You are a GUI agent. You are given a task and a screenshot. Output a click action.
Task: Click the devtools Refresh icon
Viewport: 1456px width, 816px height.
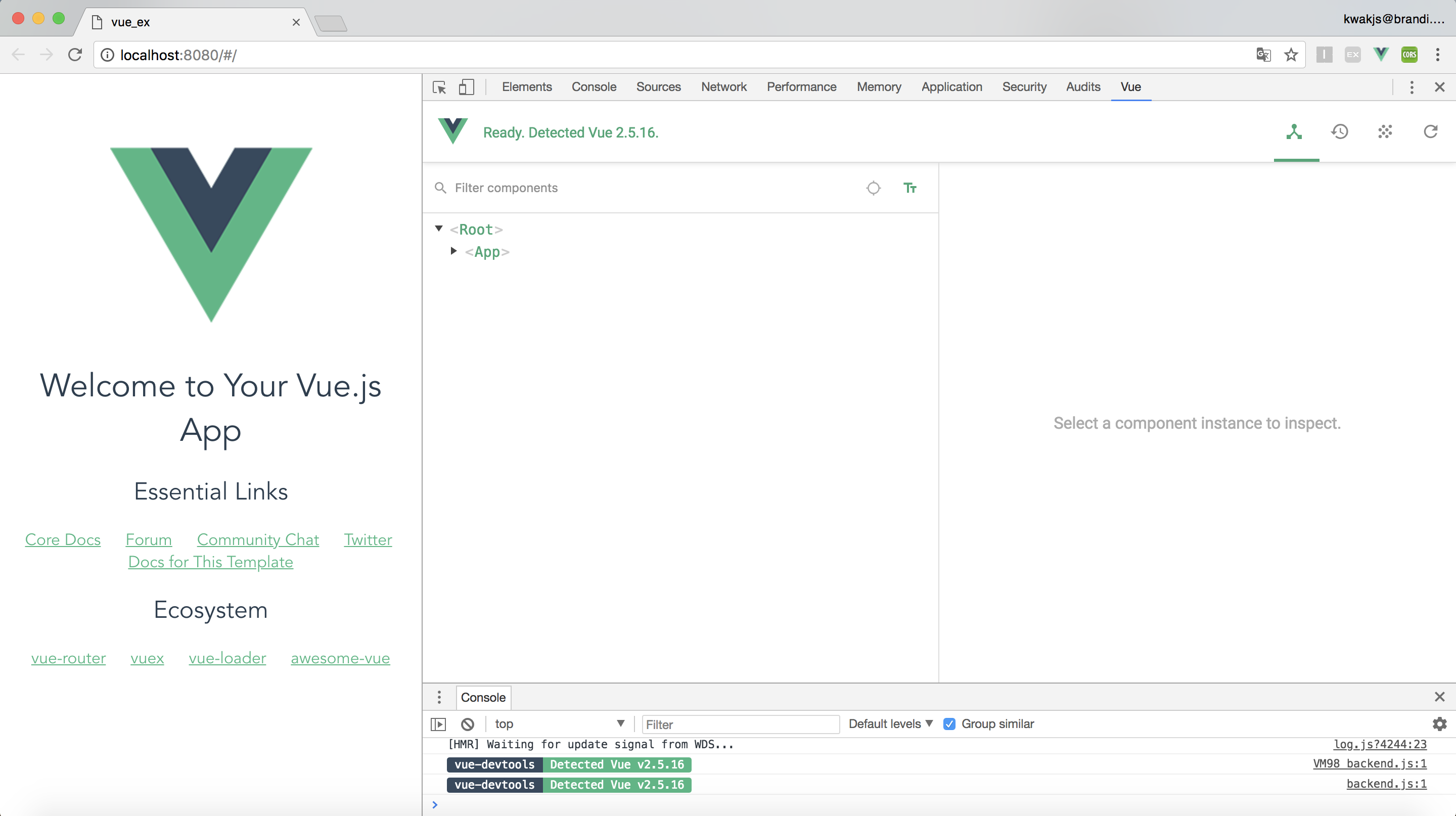[1431, 132]
